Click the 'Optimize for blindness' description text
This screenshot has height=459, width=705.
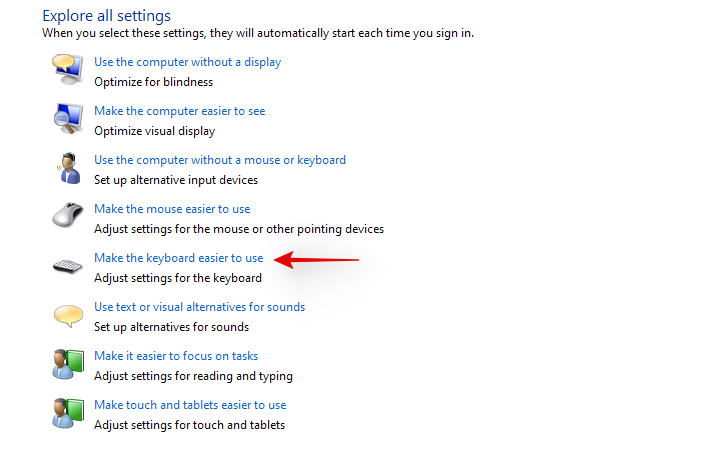click(x=153, y=82)
